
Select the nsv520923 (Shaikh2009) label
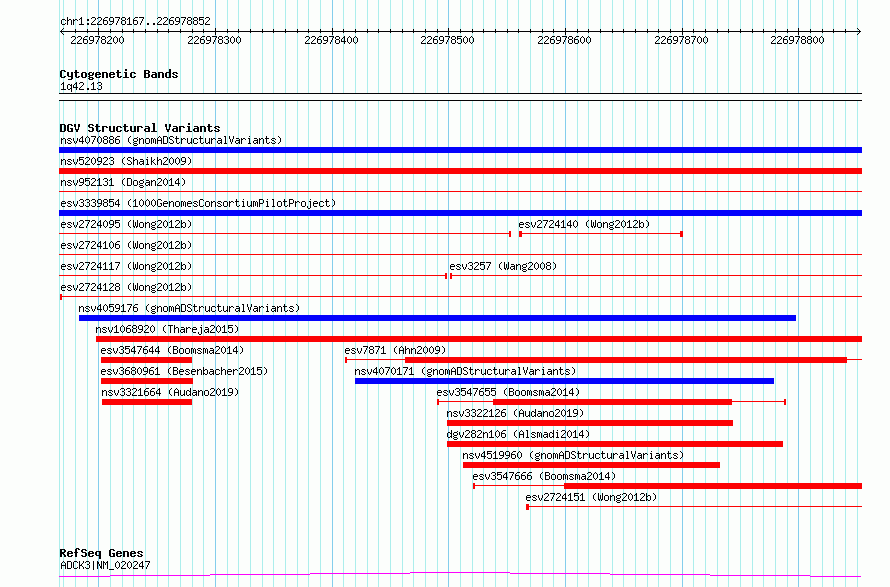[126, 161]
